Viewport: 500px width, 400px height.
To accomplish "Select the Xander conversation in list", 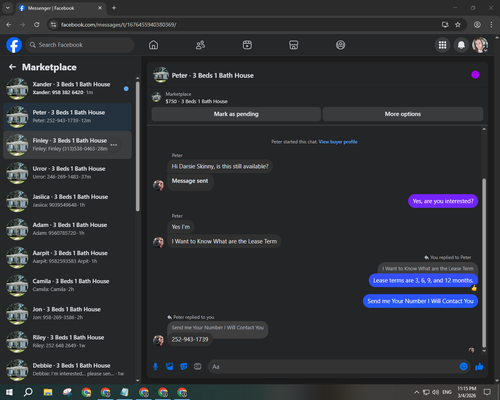I will tap(67, 88).
